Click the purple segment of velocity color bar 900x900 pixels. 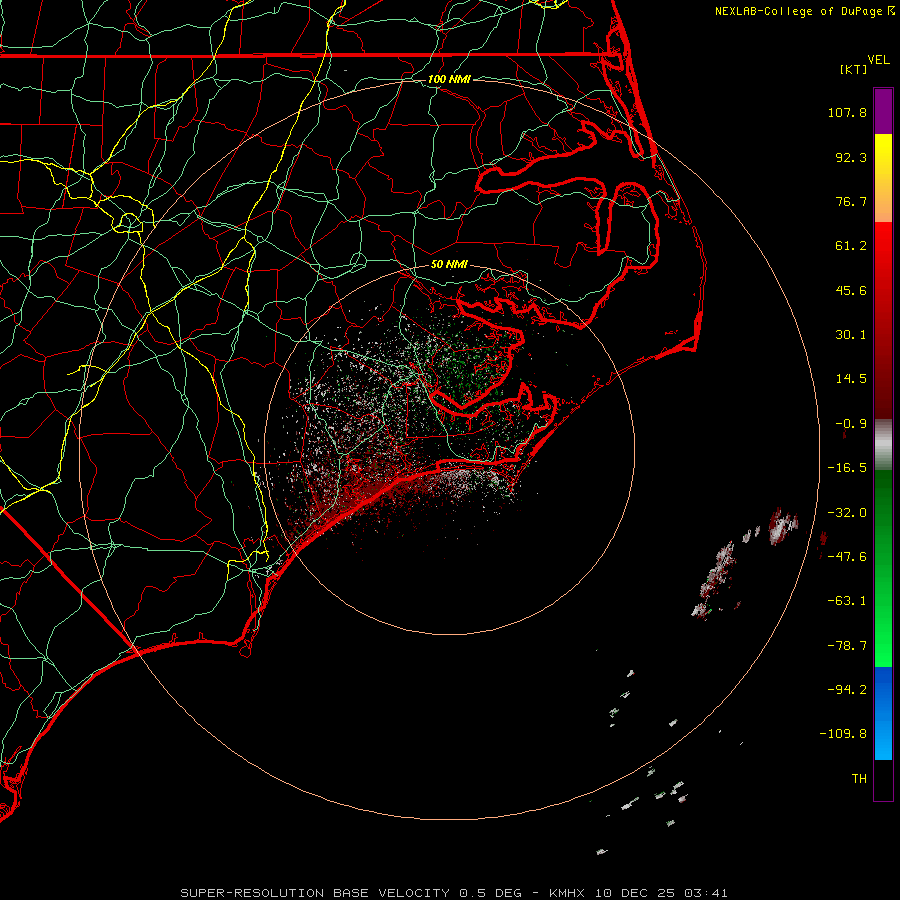[x=883, y=111]
